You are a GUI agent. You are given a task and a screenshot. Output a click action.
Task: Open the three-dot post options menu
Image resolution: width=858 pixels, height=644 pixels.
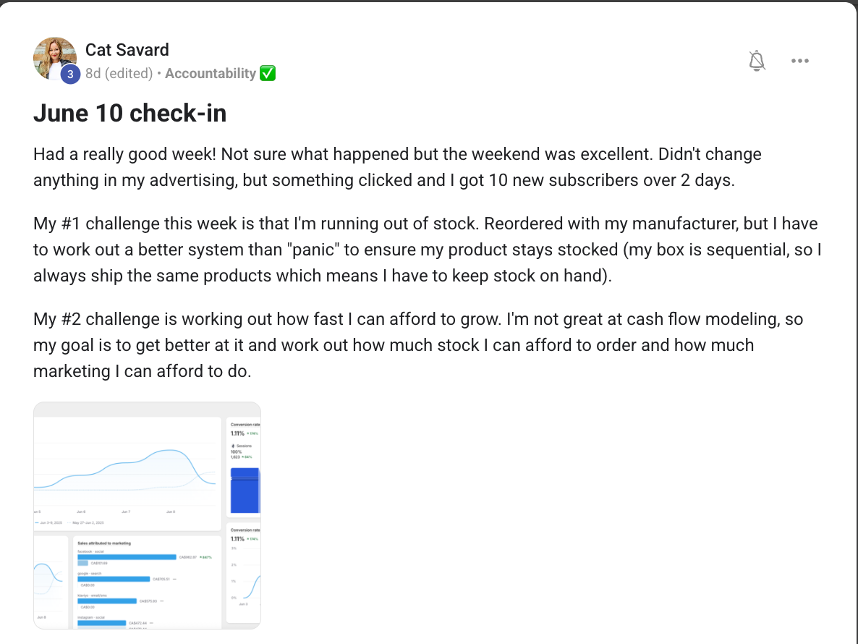point(800,61)
